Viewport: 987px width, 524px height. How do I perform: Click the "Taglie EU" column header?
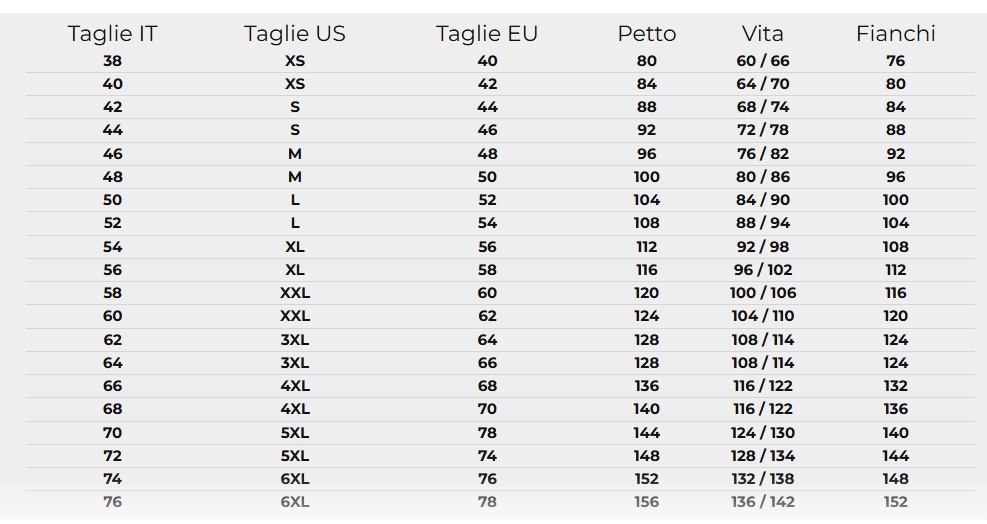click(487, 33)
